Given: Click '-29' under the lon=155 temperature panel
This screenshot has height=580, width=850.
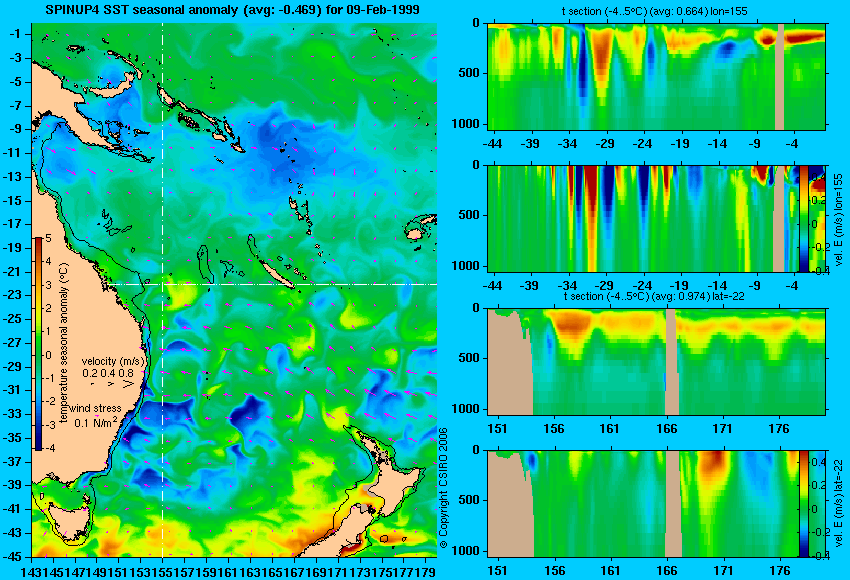Looking at the screenshot, I should [604, 144].
